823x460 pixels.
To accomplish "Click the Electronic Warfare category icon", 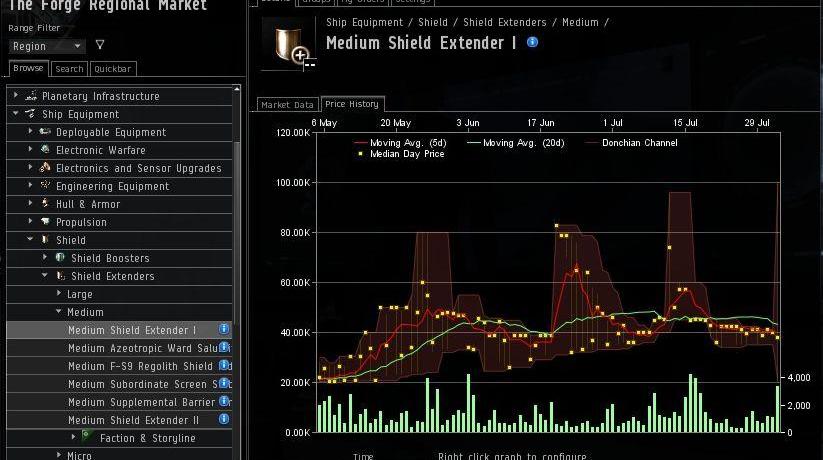I will 45,150.
